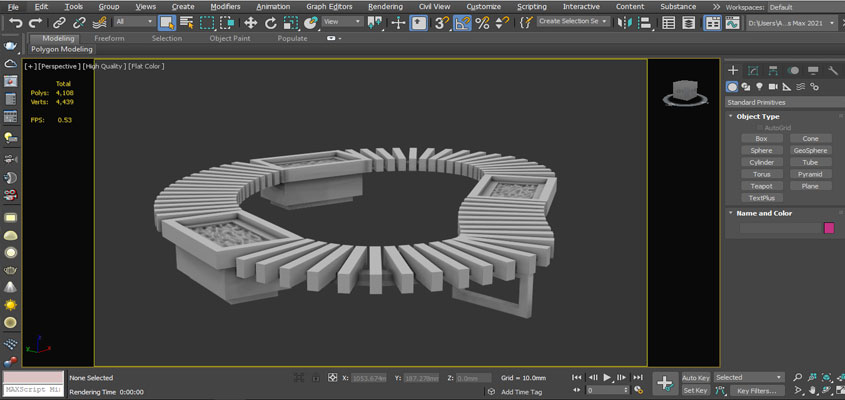This screenshot has width=845, height=400.
Task: Open the Workspaces Default dropdown
Action: [806, 7]
